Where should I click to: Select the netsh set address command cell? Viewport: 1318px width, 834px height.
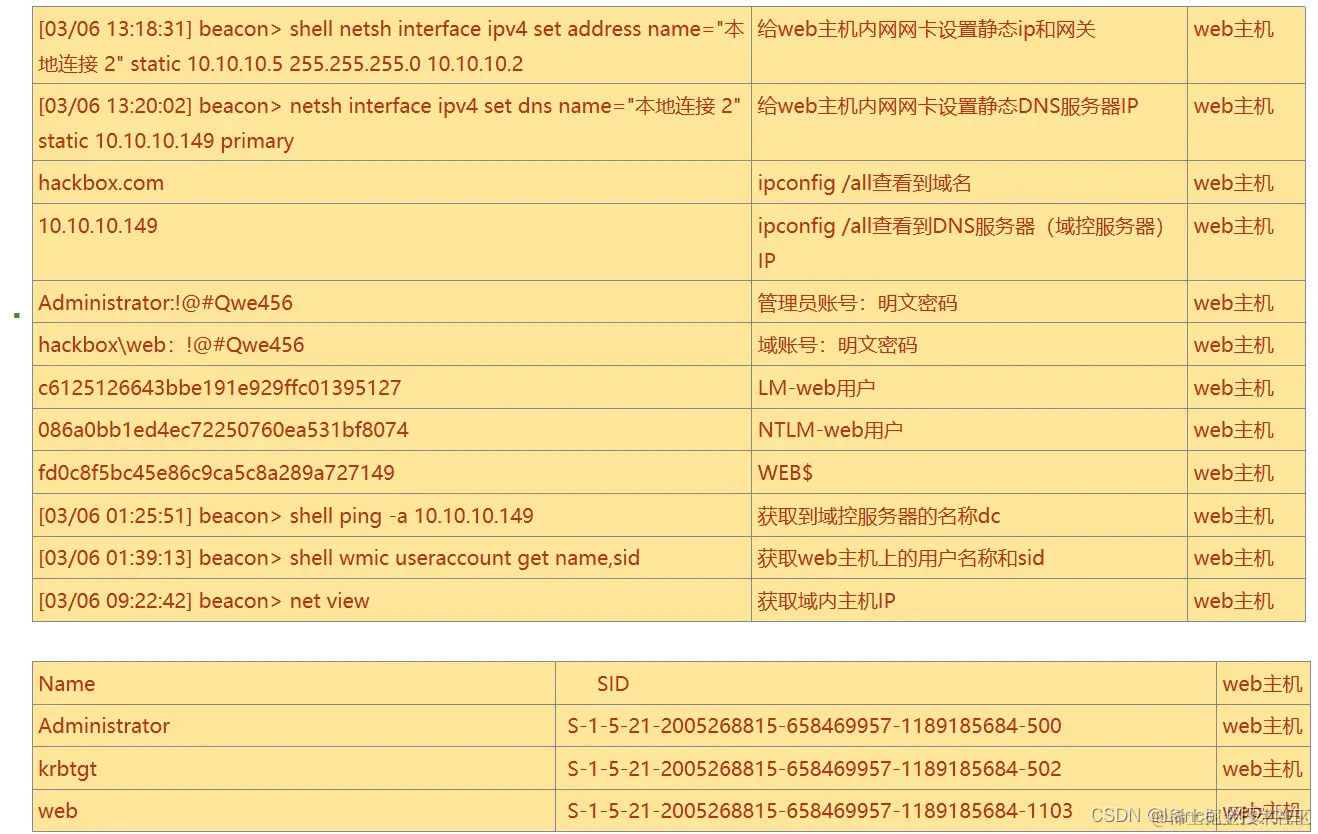pos(392,46)
